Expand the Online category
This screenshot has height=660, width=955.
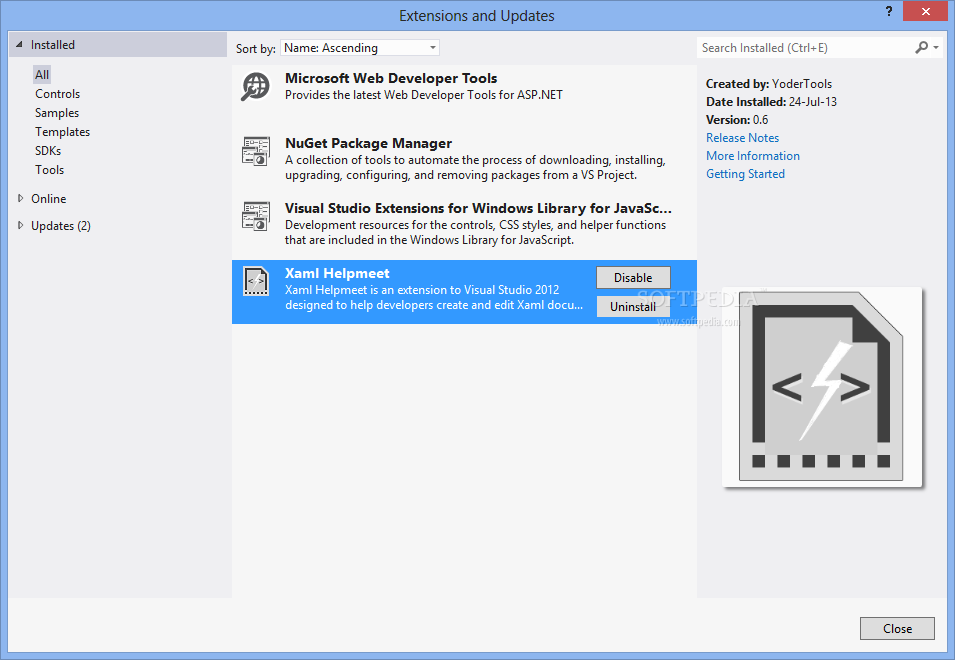(20, 198)
